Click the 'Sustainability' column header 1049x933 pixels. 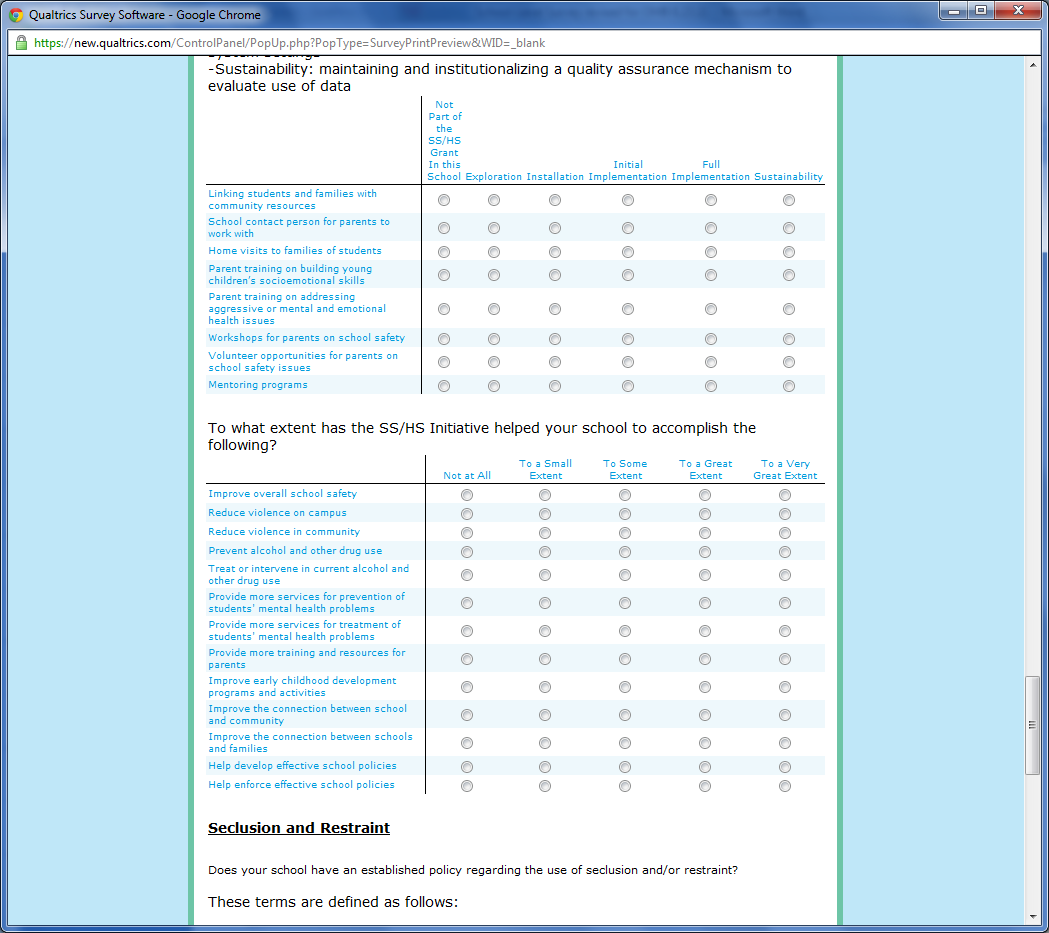(x=789, y=177)
